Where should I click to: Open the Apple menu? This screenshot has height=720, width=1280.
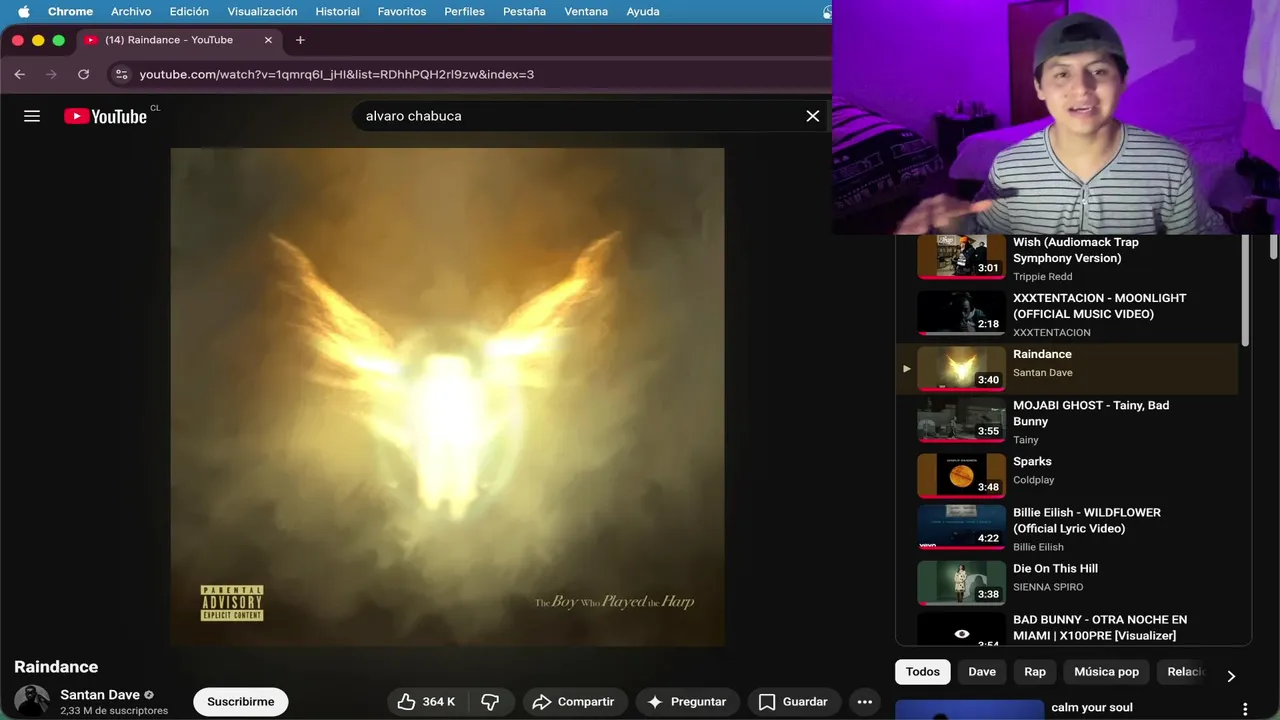click(x=23, y=11)
